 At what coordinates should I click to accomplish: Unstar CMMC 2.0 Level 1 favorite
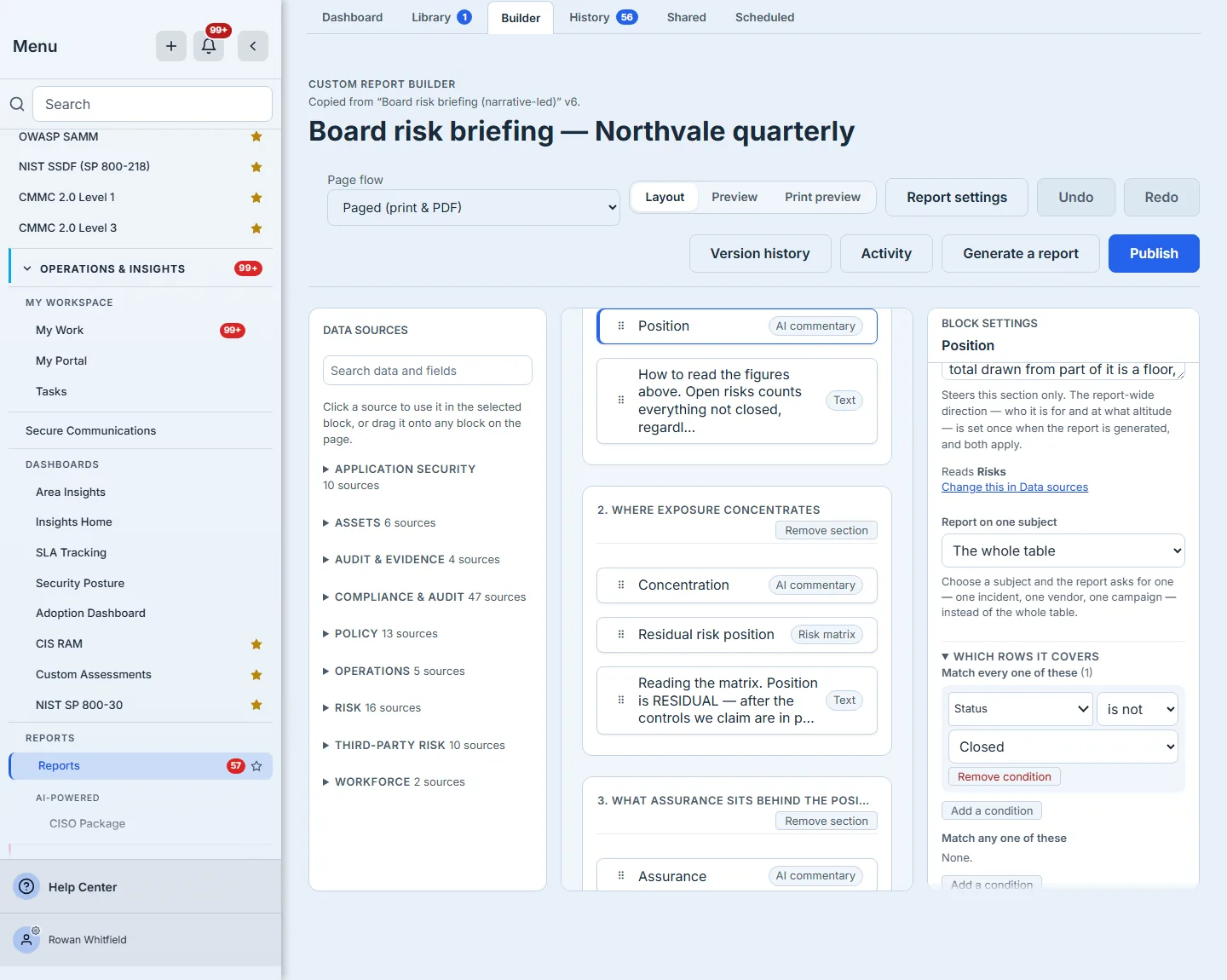point(256,198)
